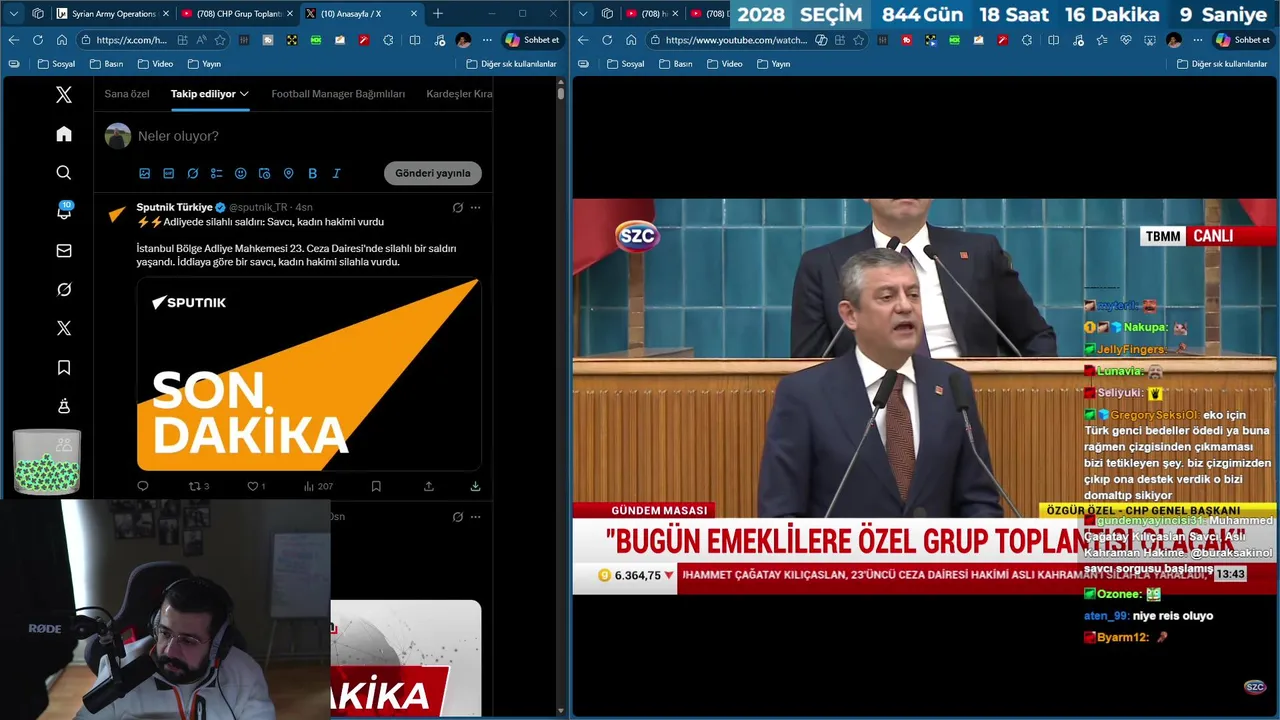Open Bookmarks icon in X sidebar
The height and width of the screenshot is (720, 1280).
click(64, 368)
